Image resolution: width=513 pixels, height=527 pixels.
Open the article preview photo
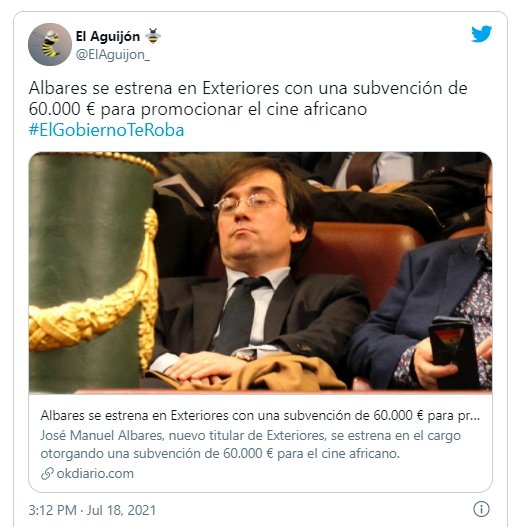point(260,273)
